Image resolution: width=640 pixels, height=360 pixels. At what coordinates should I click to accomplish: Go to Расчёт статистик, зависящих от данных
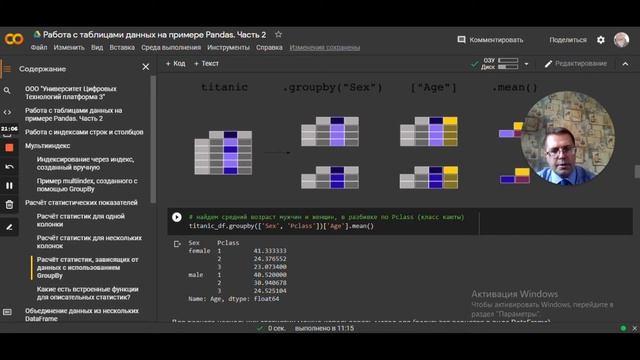point(88,267)
